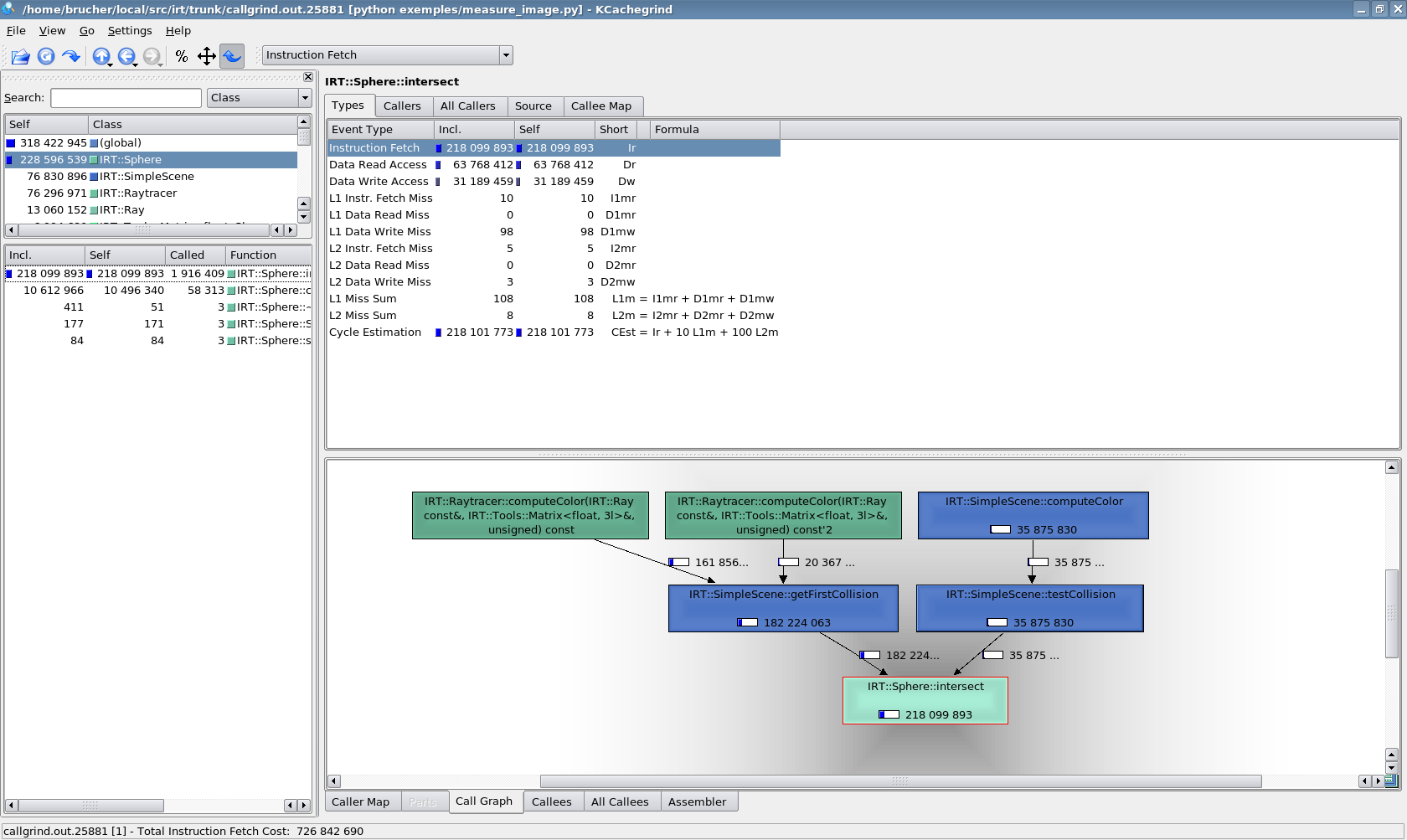
Task: Open the Assembler tab
Action: (x=697, y=802)
